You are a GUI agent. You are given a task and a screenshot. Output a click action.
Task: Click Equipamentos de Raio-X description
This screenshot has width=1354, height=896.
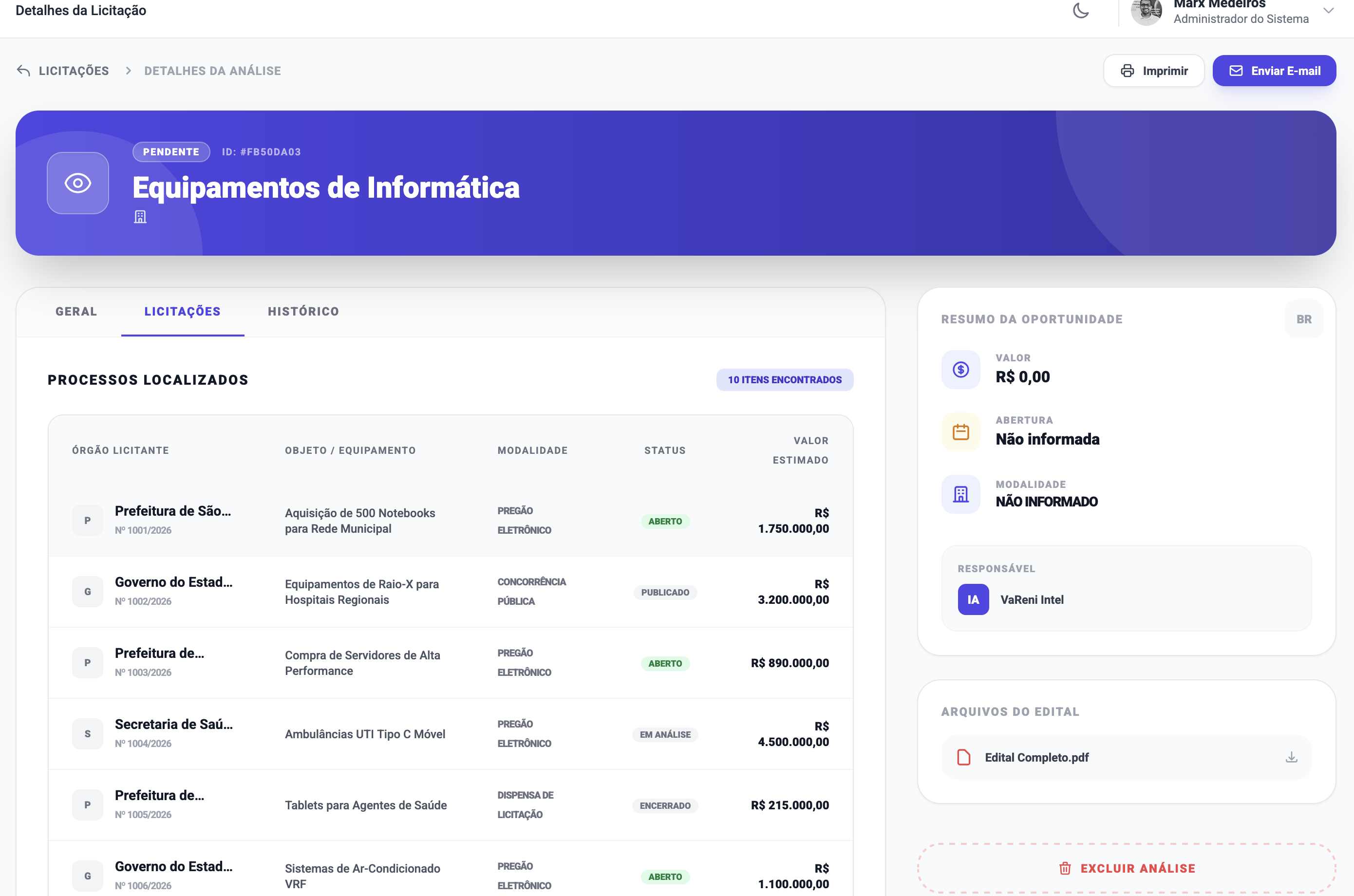362,592
